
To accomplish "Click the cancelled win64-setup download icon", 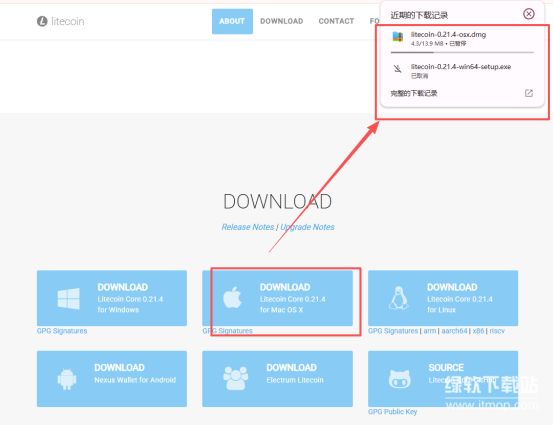I will tap(398, 68).
